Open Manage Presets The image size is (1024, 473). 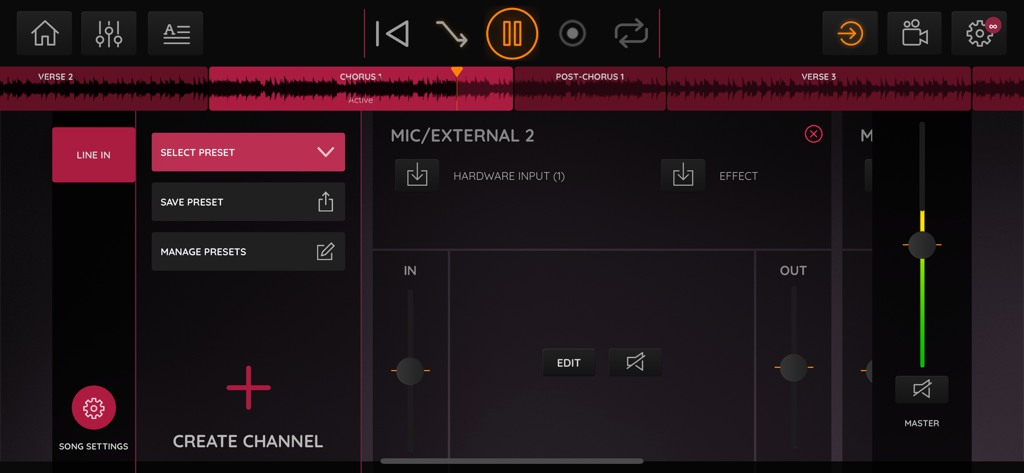(x=248, y=252)
